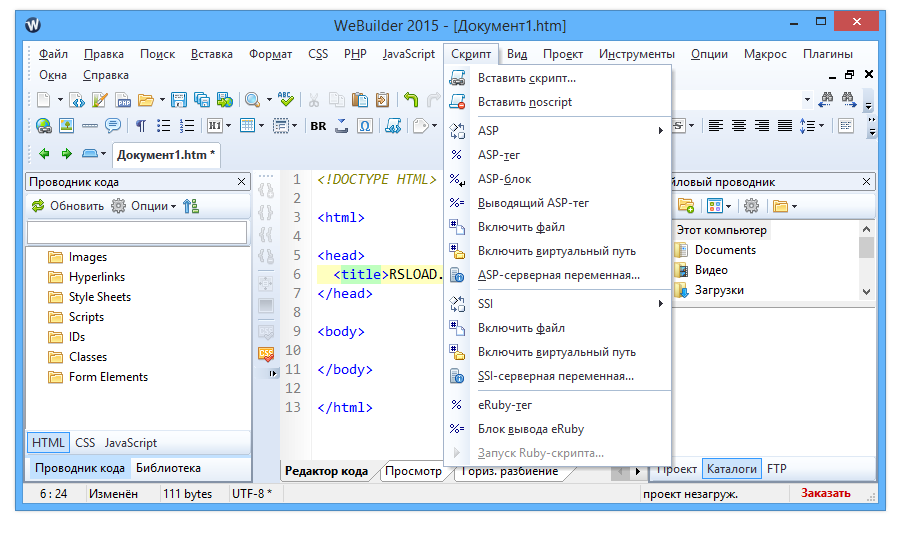Open the Файл menu
Viewport: 899px width, 533px height.
point(53,54)
